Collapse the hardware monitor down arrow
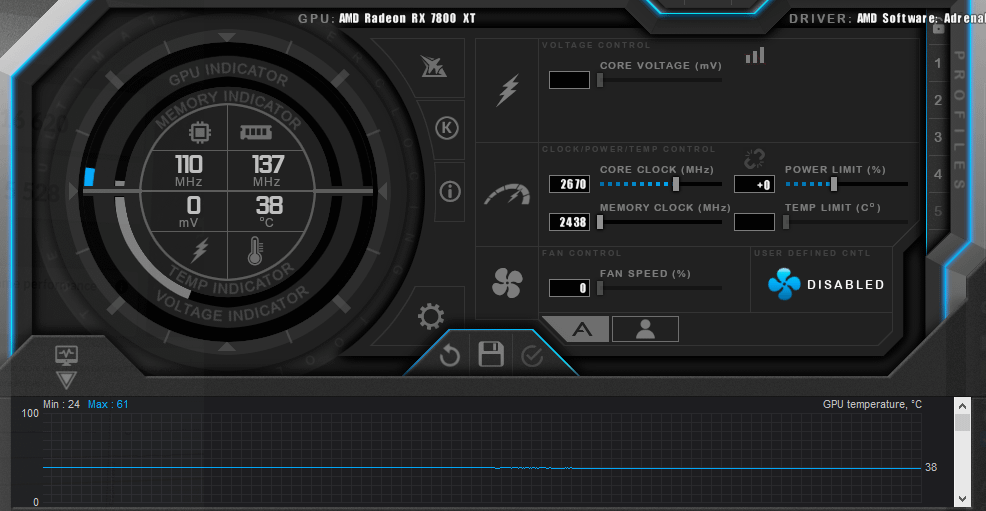This screenshot has width=986, height=511. [x=67, y=380]
